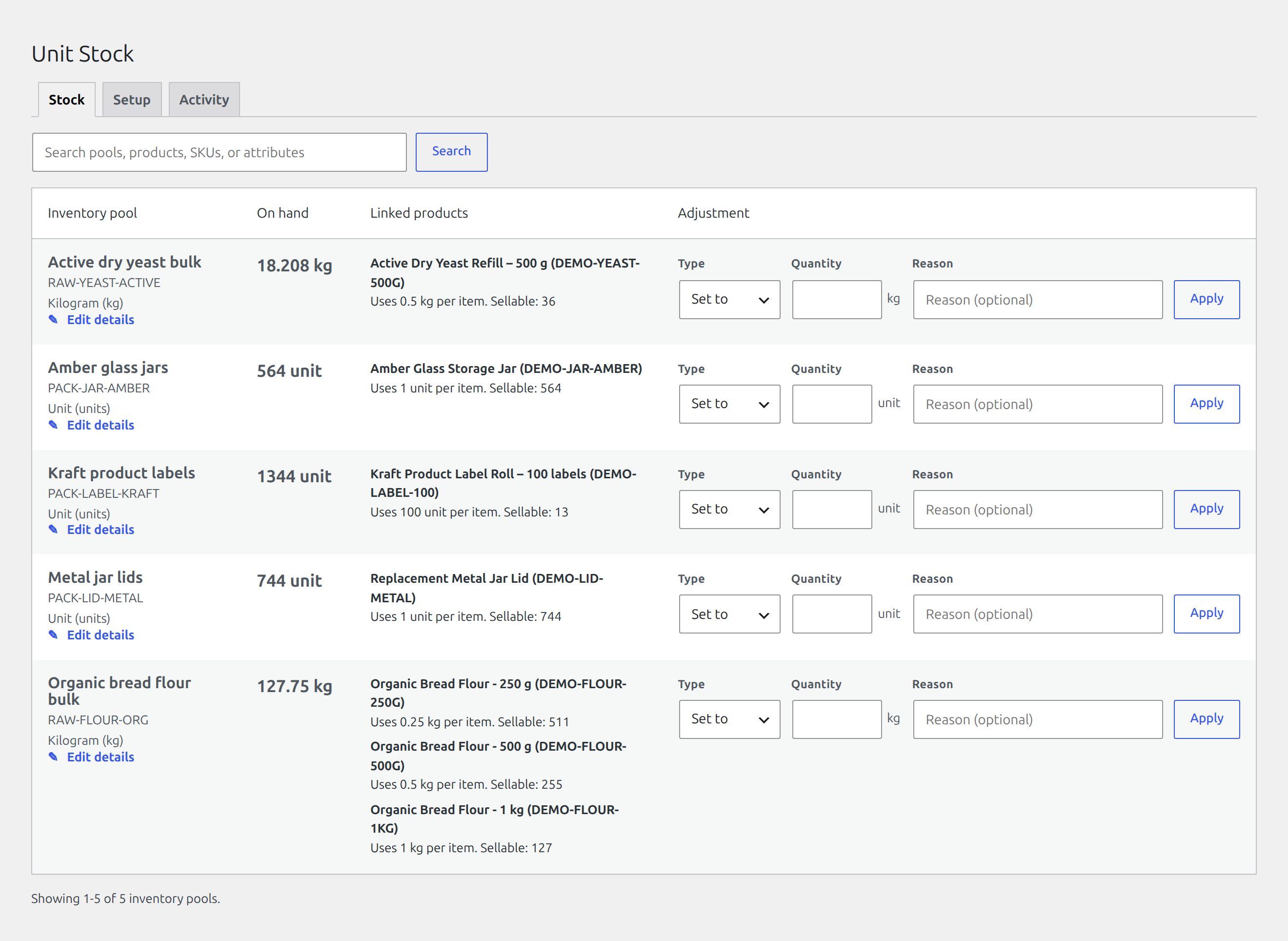Click linked product Kraft Product Label Roll
Viewport: 1288px width, 941px height.
pos(503,483)
